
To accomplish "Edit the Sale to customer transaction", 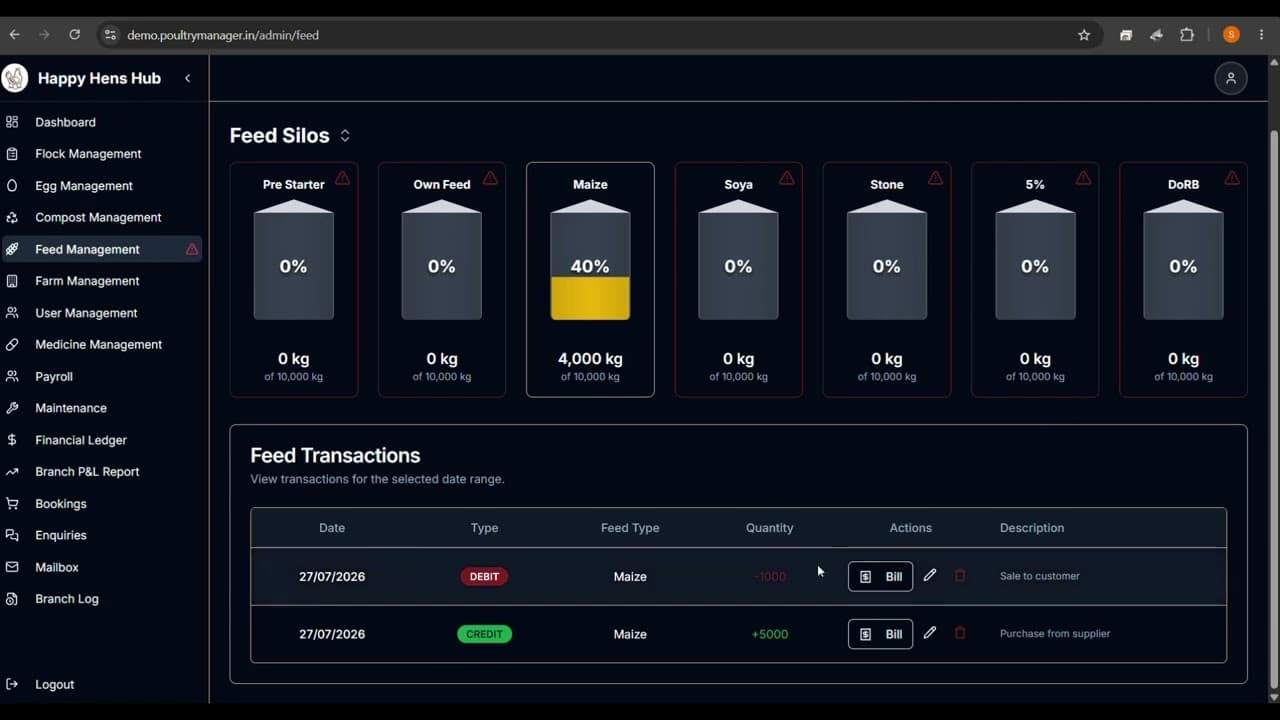I will (930, 575).
